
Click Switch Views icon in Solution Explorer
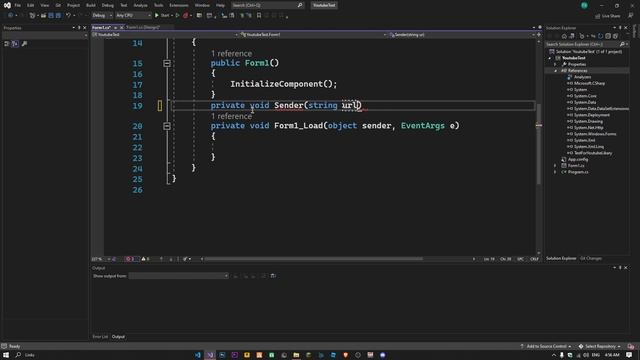click(572, 36)
